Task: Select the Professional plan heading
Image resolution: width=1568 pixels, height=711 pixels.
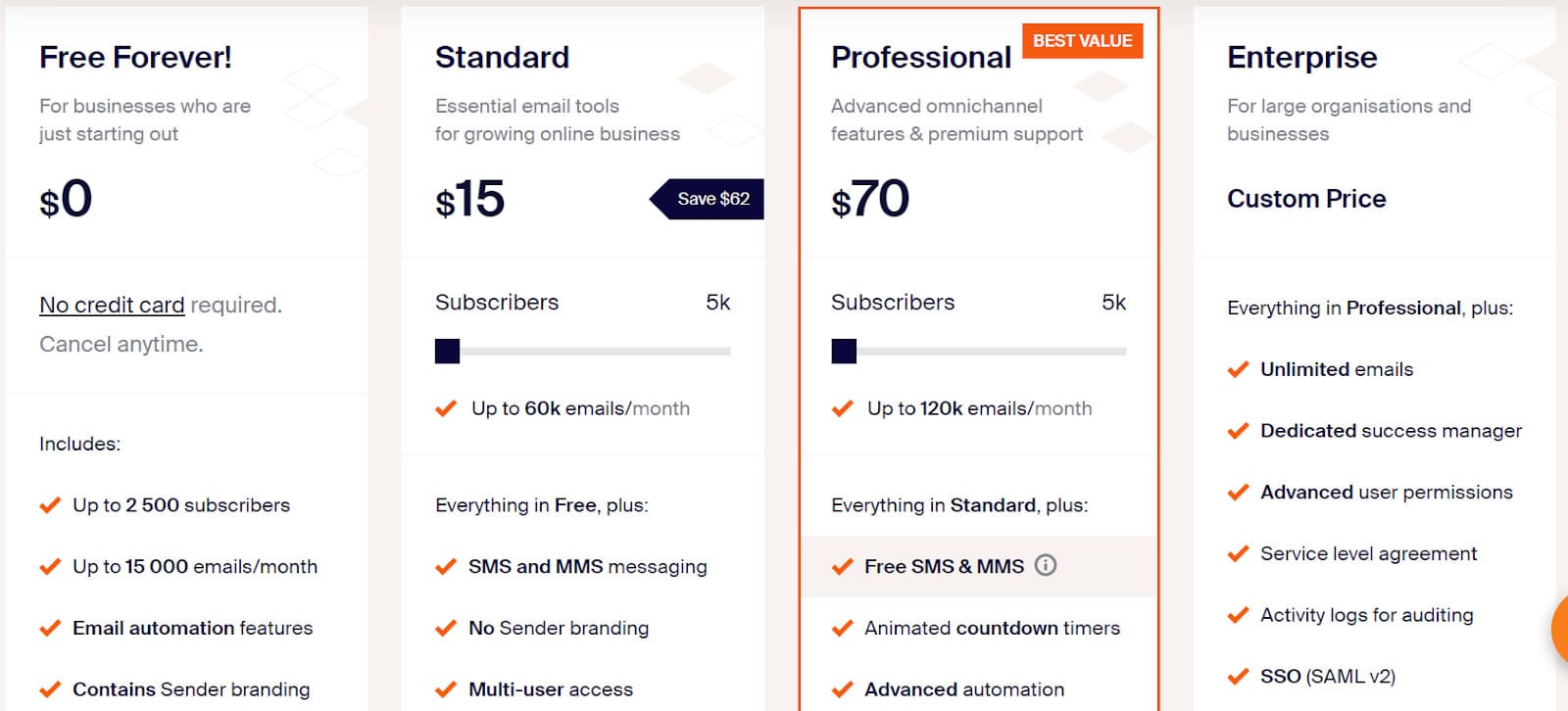Action: (920, 58)
